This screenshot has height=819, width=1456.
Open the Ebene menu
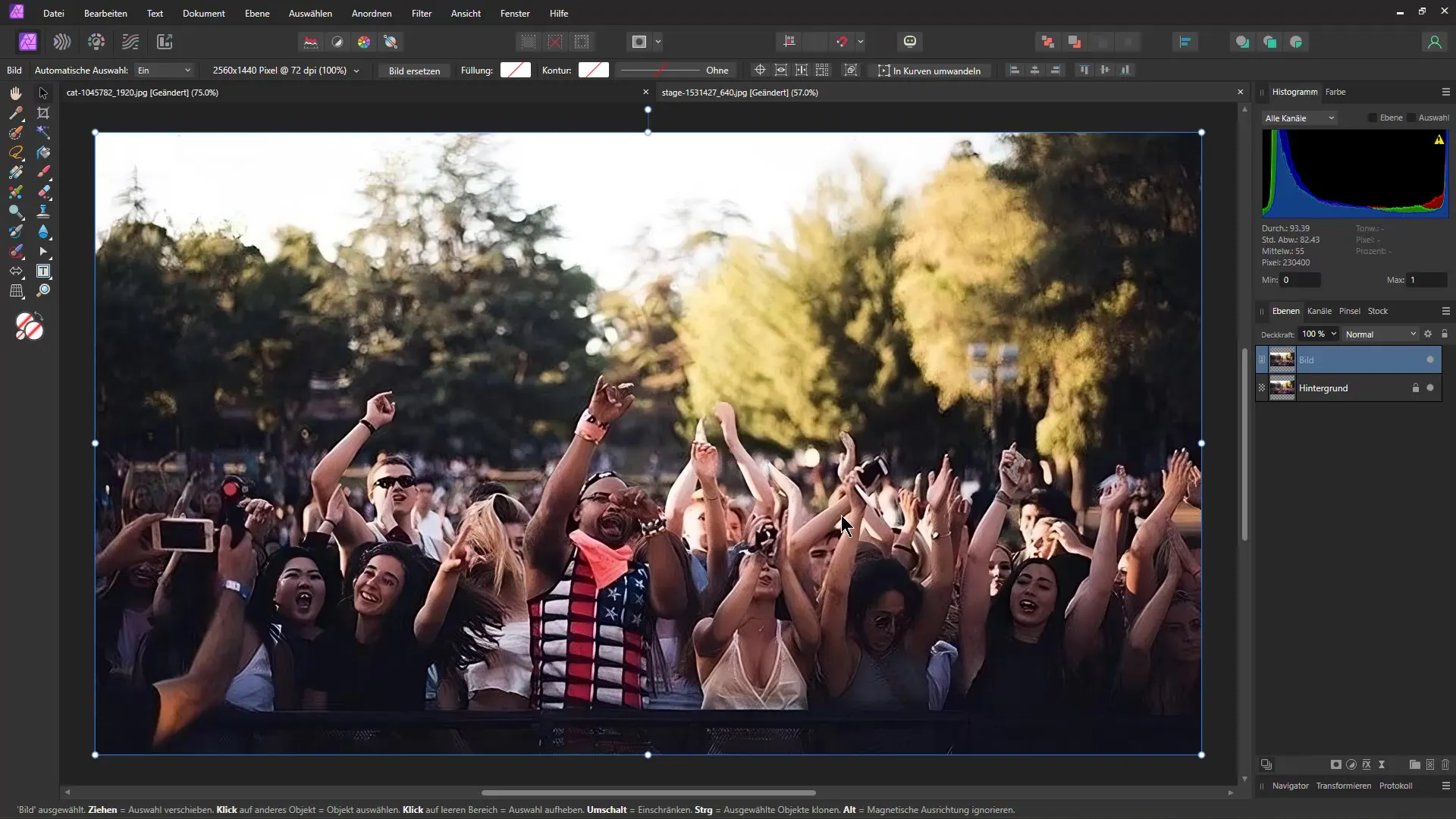point(257,14)
